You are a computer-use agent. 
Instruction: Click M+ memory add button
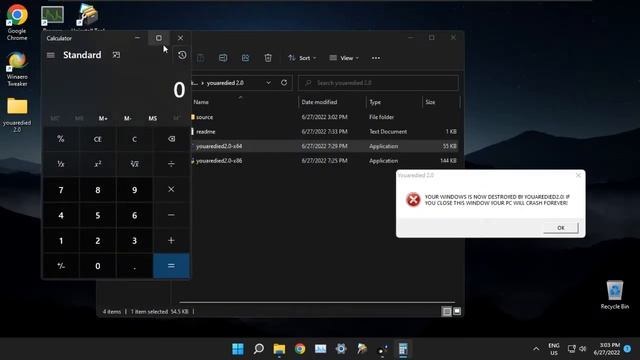103,118
